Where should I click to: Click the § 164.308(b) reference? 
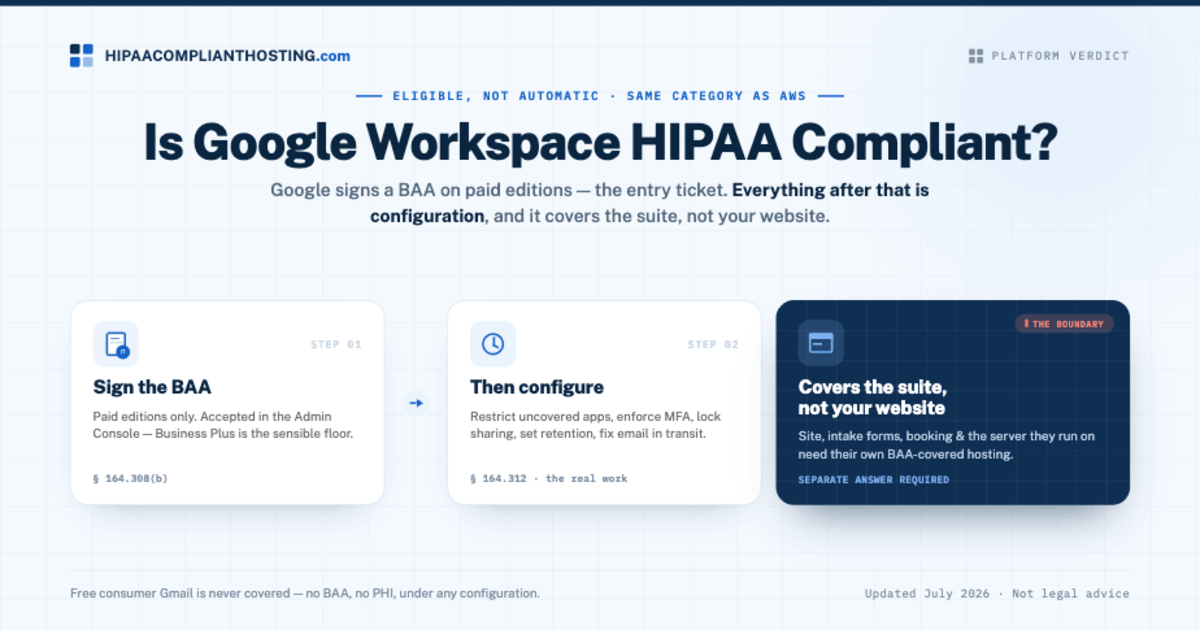click(130, 479)
